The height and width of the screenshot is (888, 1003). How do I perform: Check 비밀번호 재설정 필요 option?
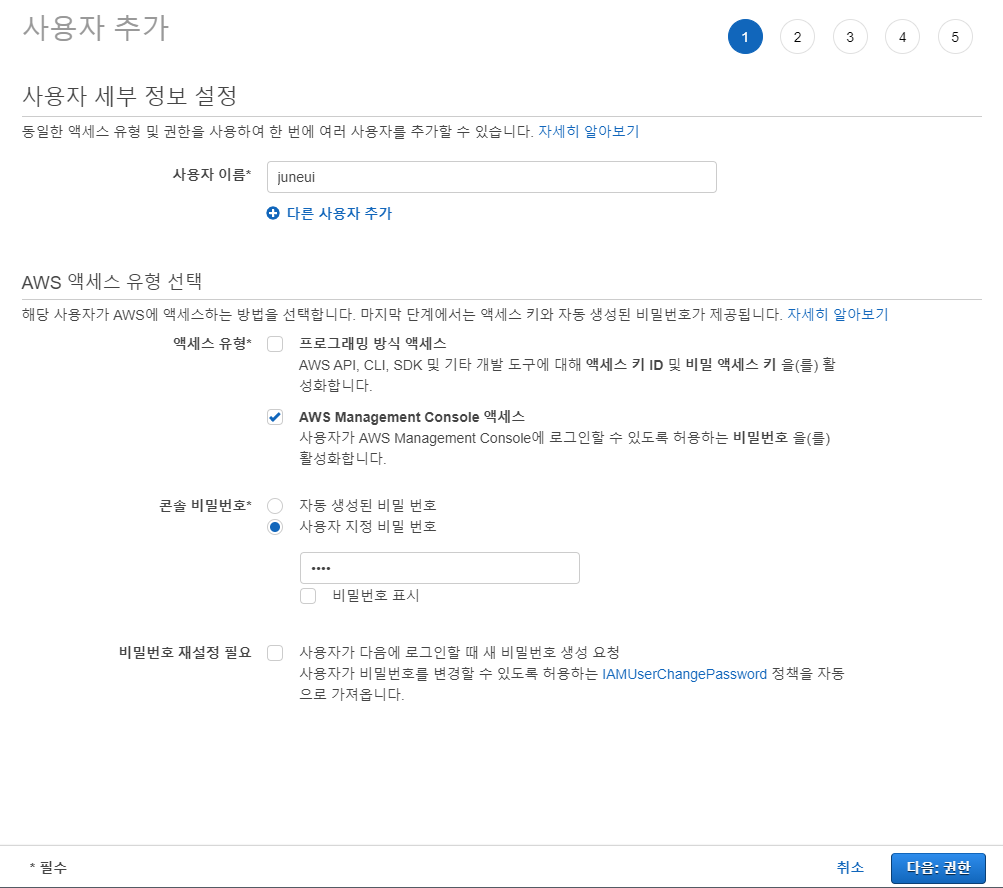point(275,653)
